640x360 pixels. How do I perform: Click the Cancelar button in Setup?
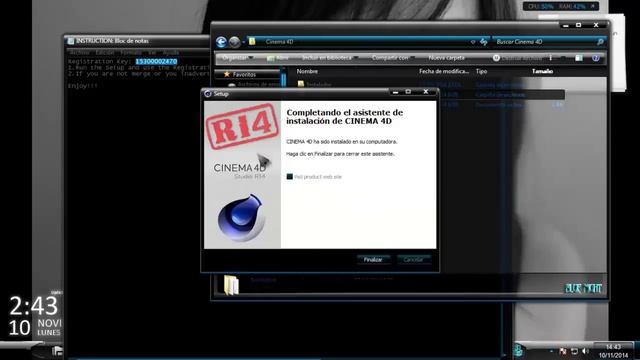click(413, 260)
